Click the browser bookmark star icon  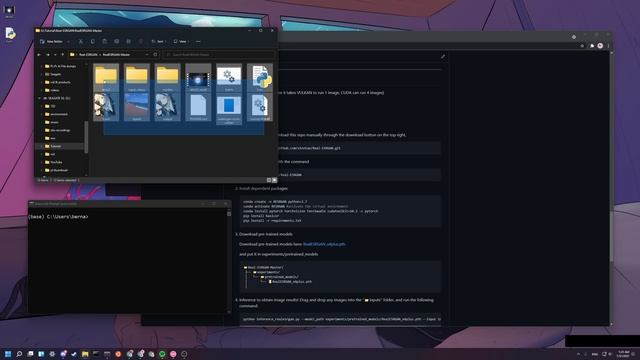tap(582, 46)
